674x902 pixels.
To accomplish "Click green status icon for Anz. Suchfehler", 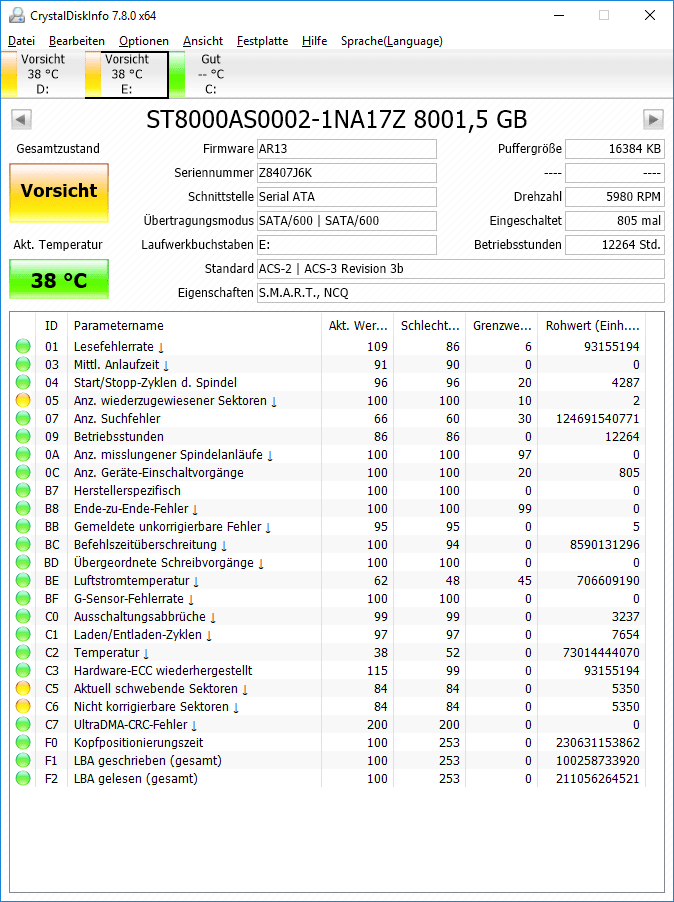I will [x=23, y=418].
